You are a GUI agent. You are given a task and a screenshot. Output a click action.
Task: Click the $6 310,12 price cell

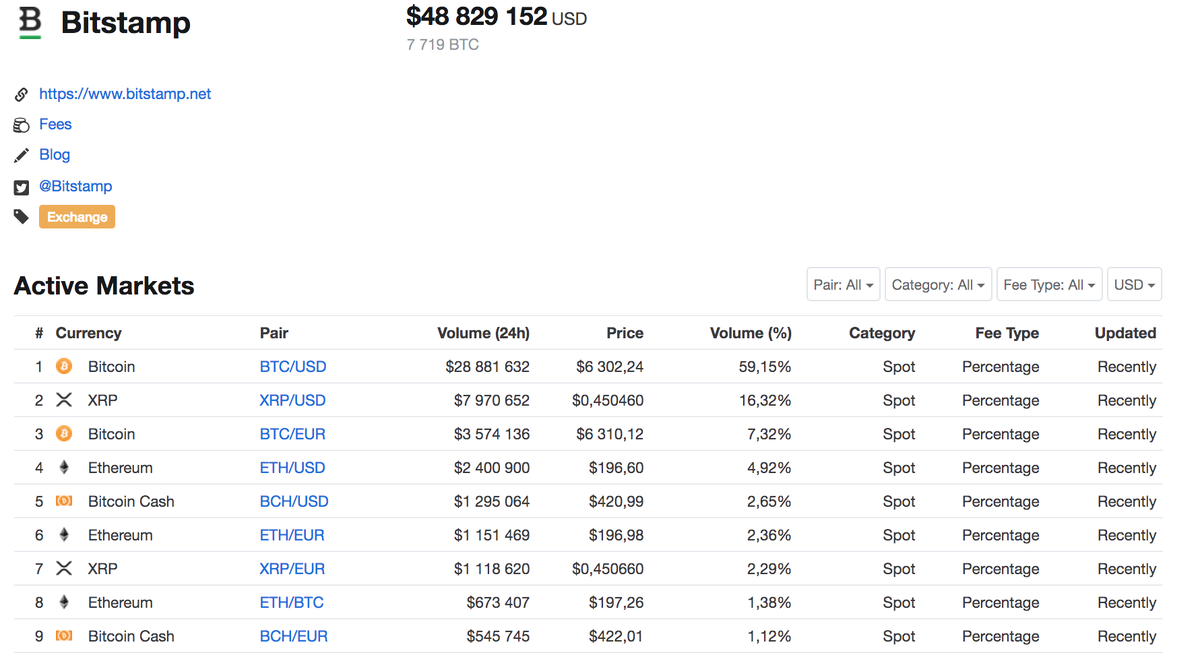610,434
